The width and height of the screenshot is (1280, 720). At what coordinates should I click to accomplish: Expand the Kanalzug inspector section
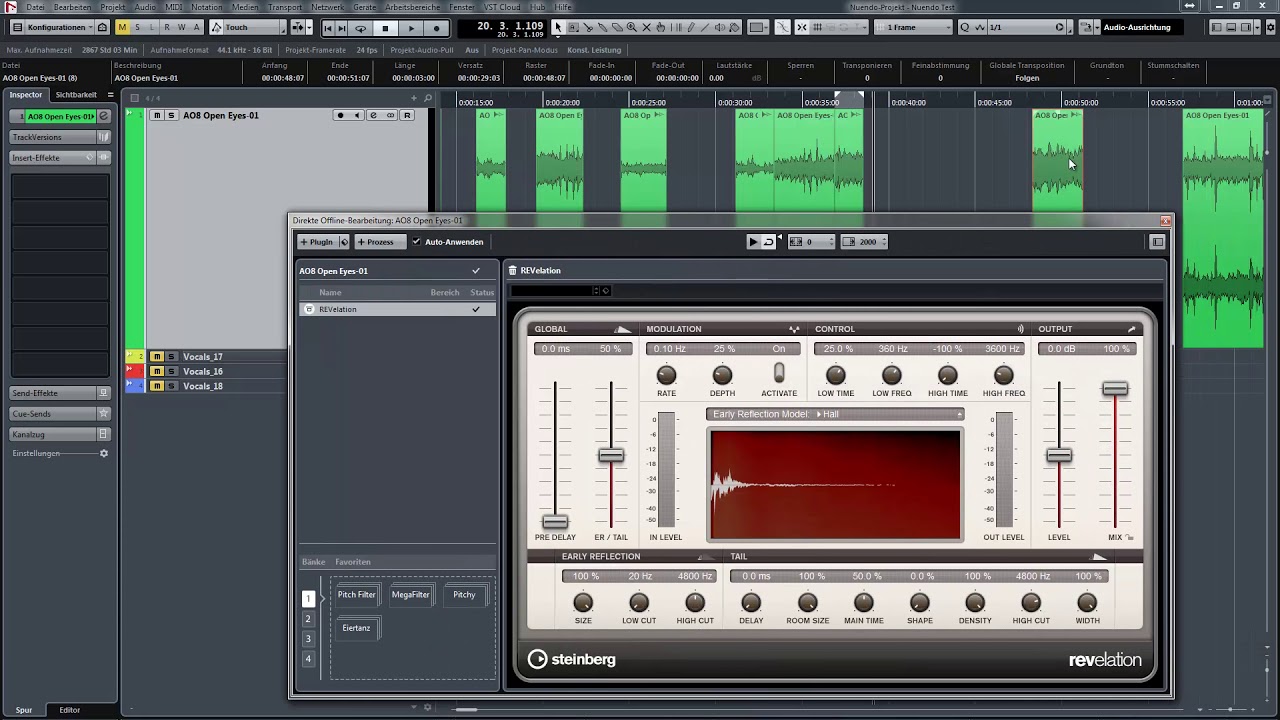click(60, 434)
